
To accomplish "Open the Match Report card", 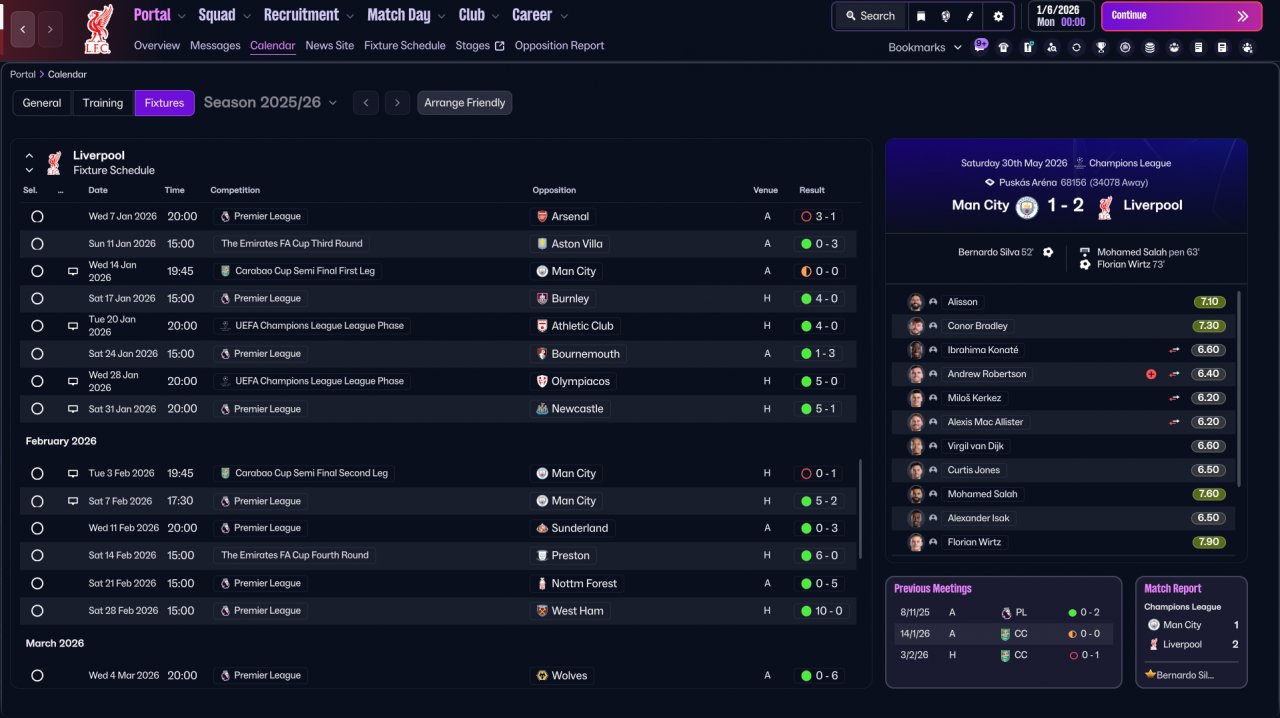I will pyautogui.click(x=1191, y=632).
